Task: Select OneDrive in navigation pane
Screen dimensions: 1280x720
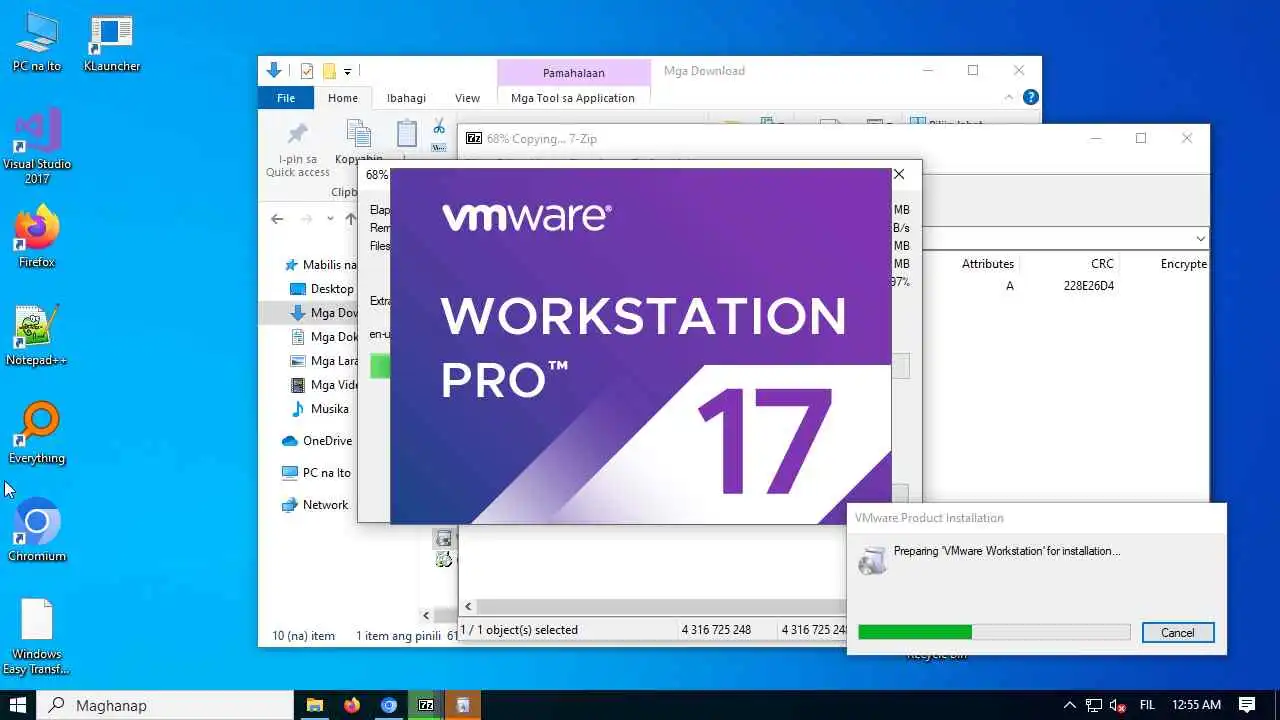Action: click(318, 441)
